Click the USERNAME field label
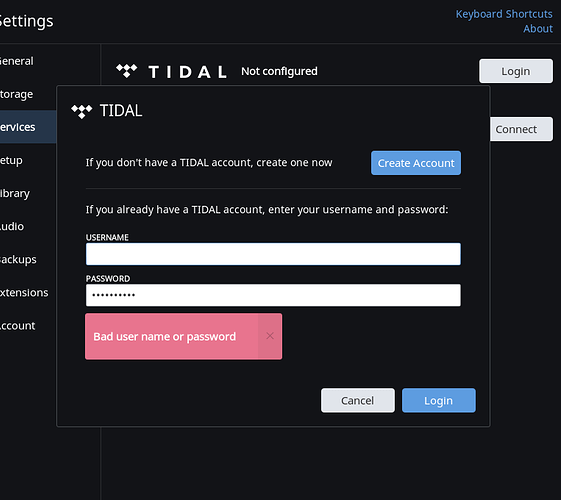The width and height of the screenshot is (561, 500). 107,237
